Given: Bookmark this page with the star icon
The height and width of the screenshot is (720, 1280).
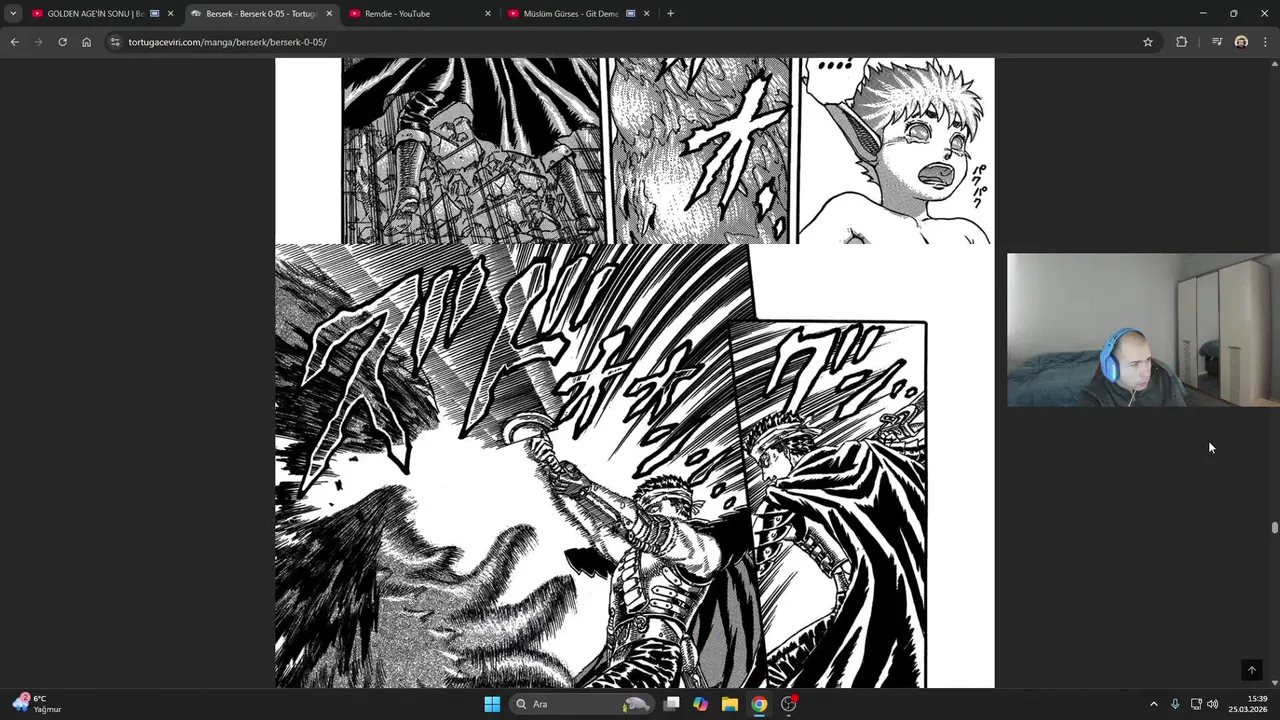Looking at the screenshot, I should [1147, 42].
